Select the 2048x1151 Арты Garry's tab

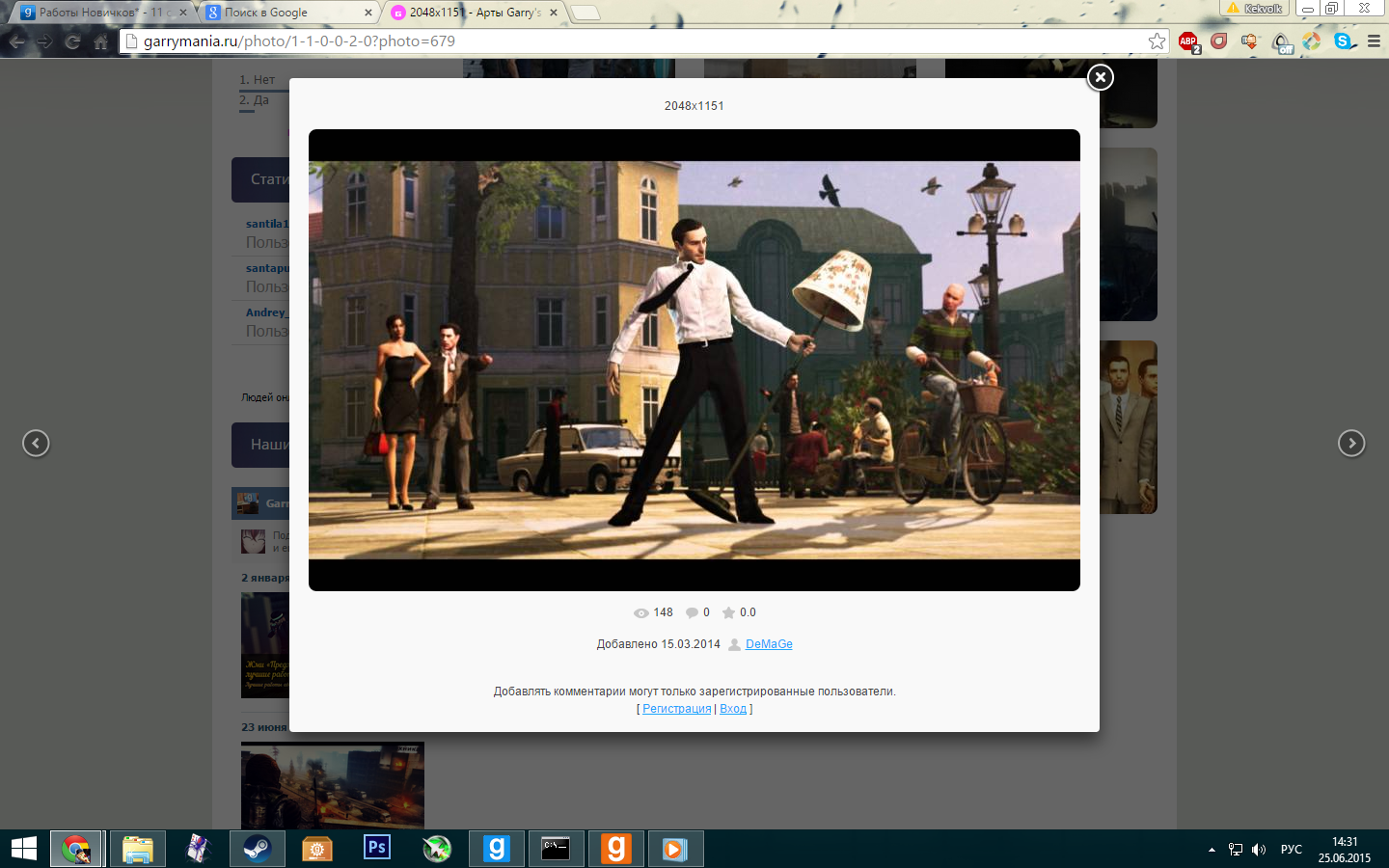click(475, 13)
